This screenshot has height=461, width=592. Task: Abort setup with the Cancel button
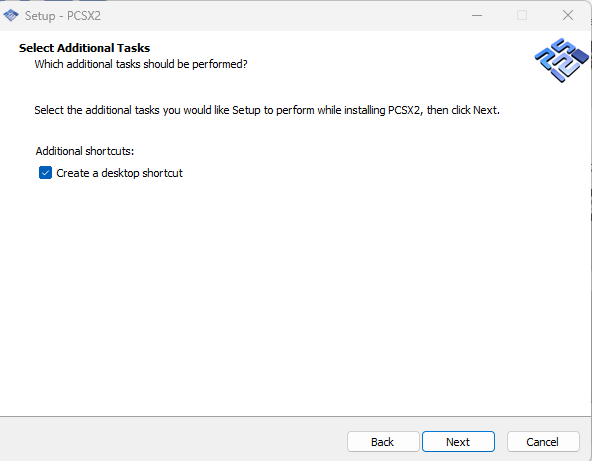click(x=543, y=441)
